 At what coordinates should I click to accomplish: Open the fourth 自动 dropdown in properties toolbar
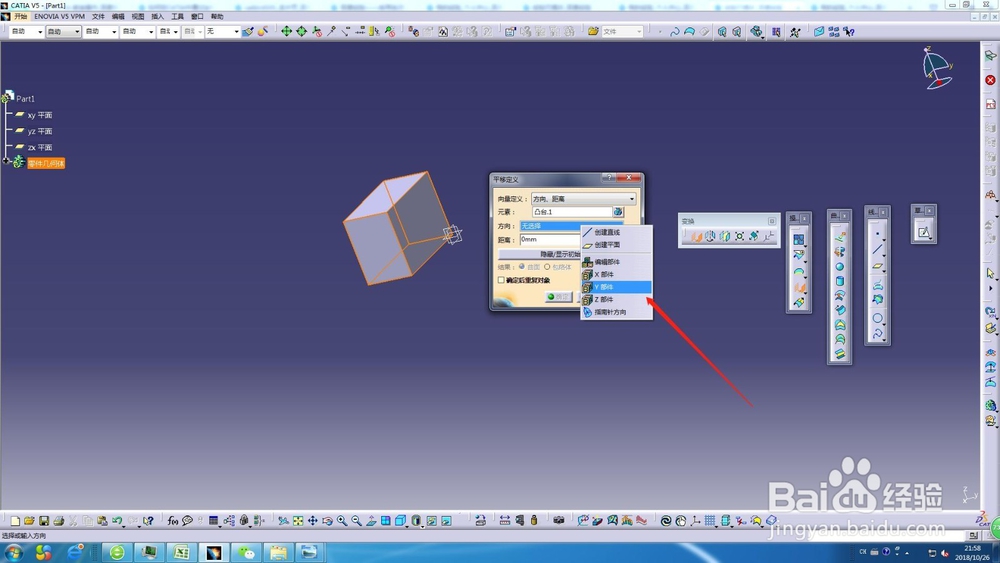coord(138,31)
